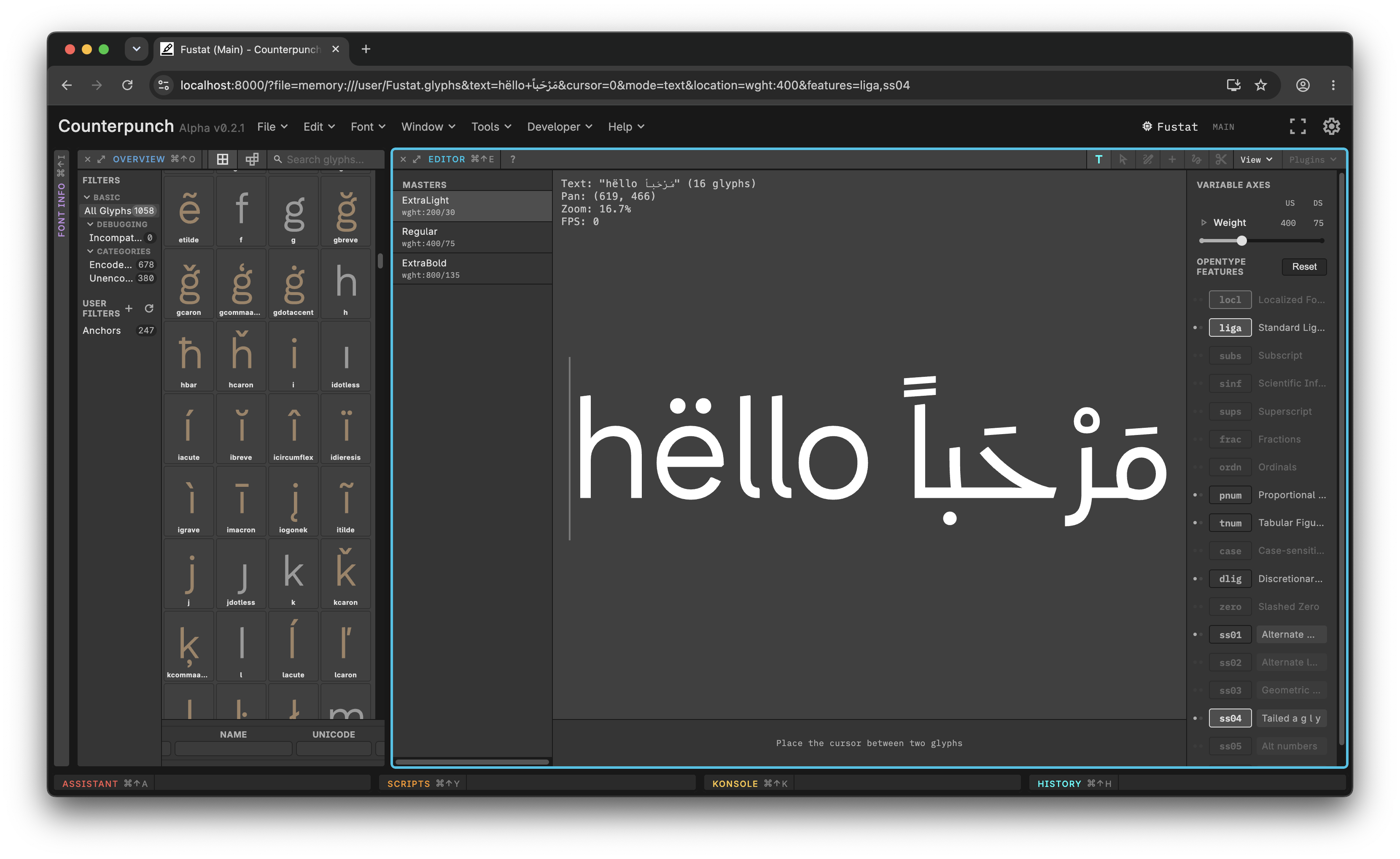Viewport: 1400px width, 859px height.
Task: Click the install app icon in address bar
Action: click(1233, 85)
